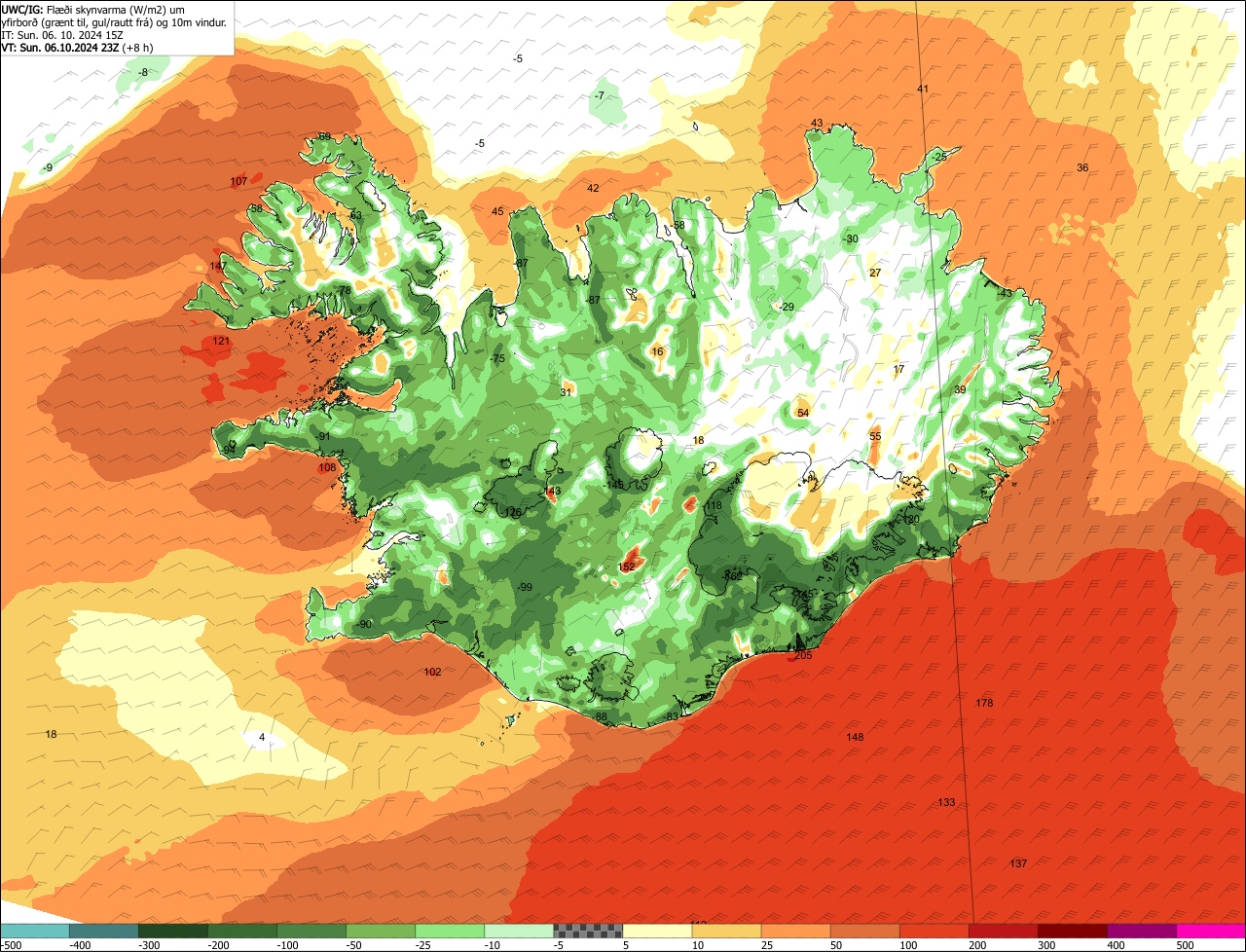
Task: Click the value 118 near the glacier
Action: [x=714, y=505]
